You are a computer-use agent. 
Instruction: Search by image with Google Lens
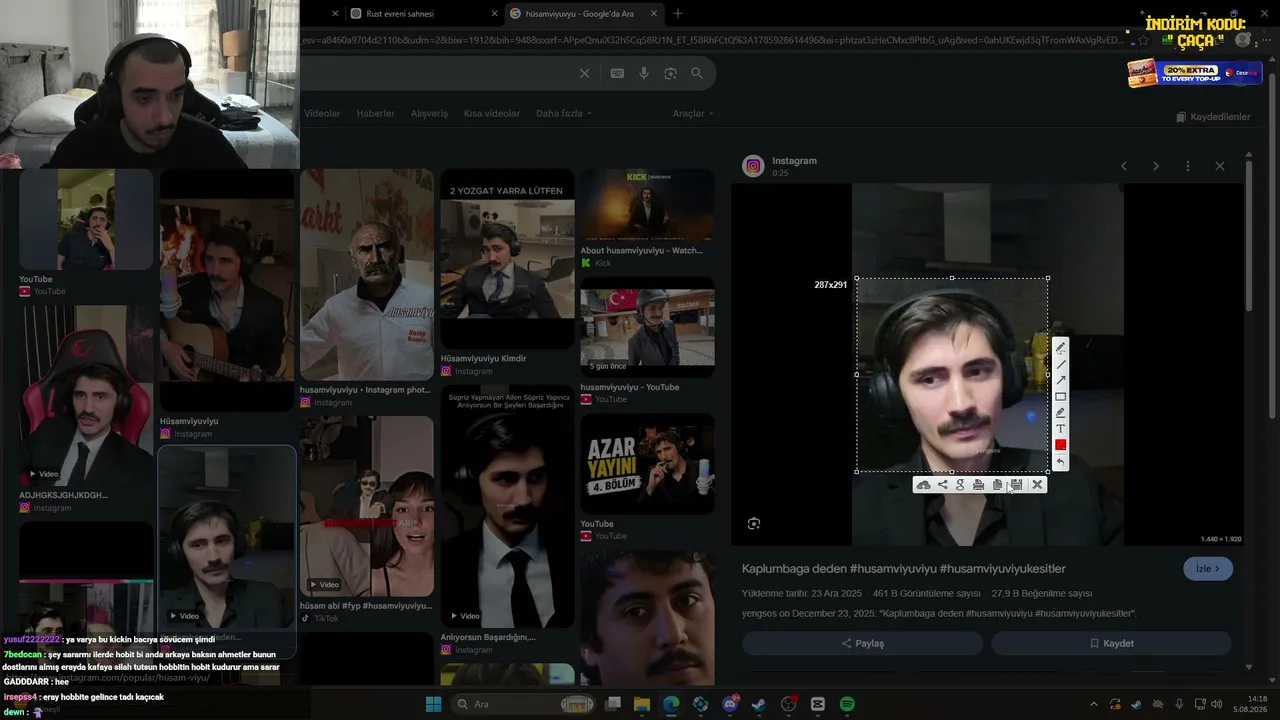670,73
